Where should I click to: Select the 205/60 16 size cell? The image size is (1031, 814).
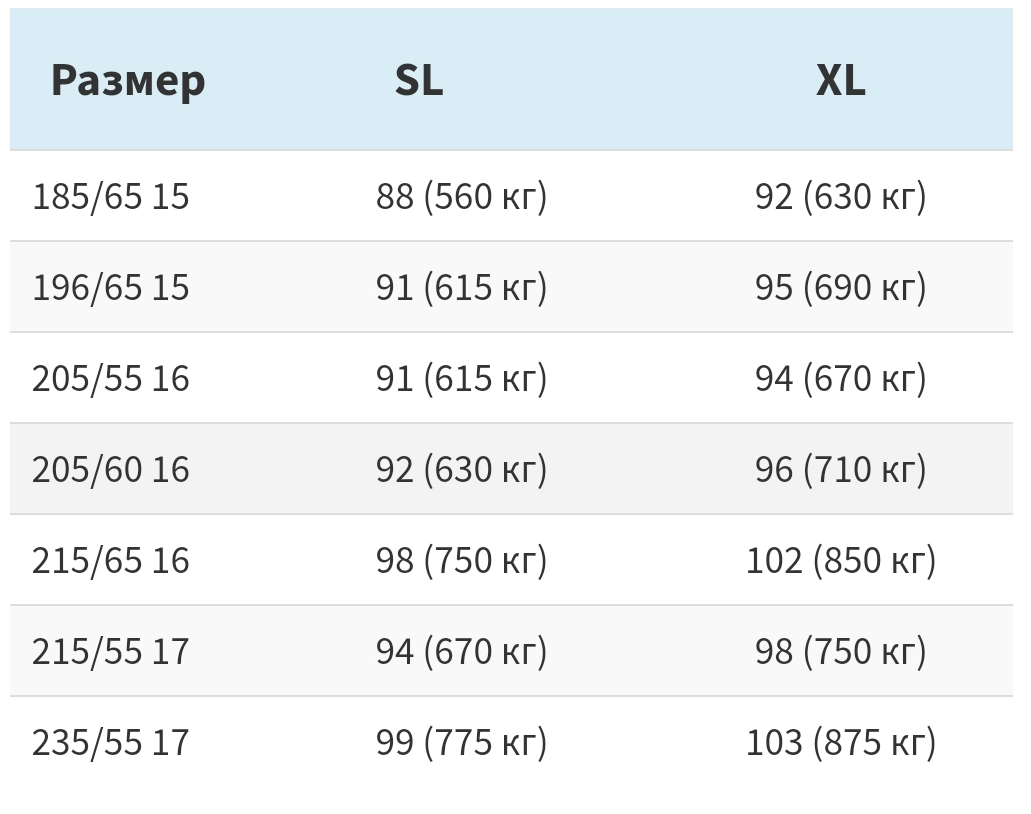tap(111, 469)
